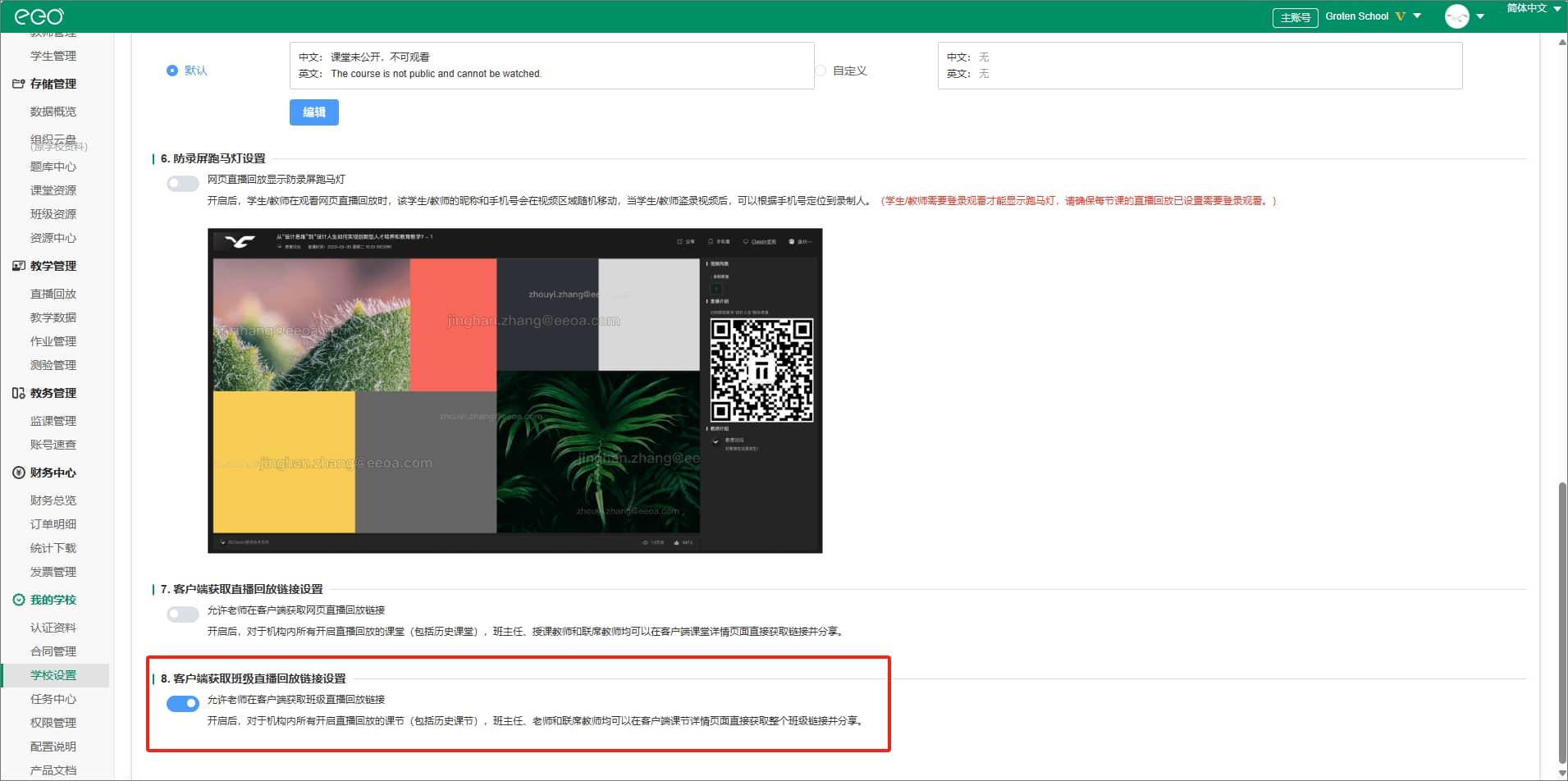1568x781 pixels.
Task: Open 测验管理 in the sidebar
Action: 53,365
